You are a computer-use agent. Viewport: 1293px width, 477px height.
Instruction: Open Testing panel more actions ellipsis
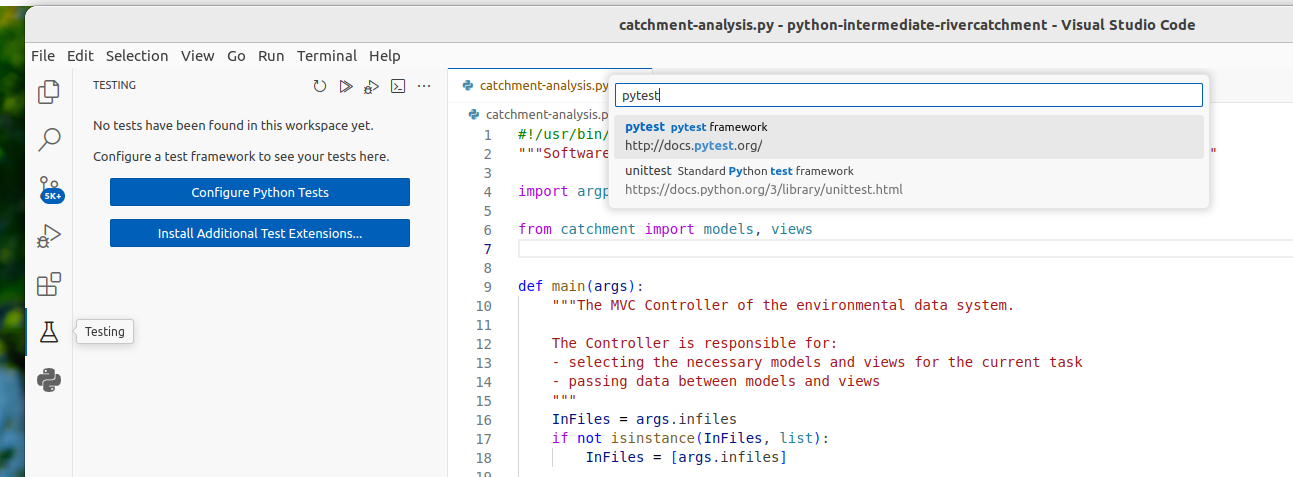[x=424, y=86]
